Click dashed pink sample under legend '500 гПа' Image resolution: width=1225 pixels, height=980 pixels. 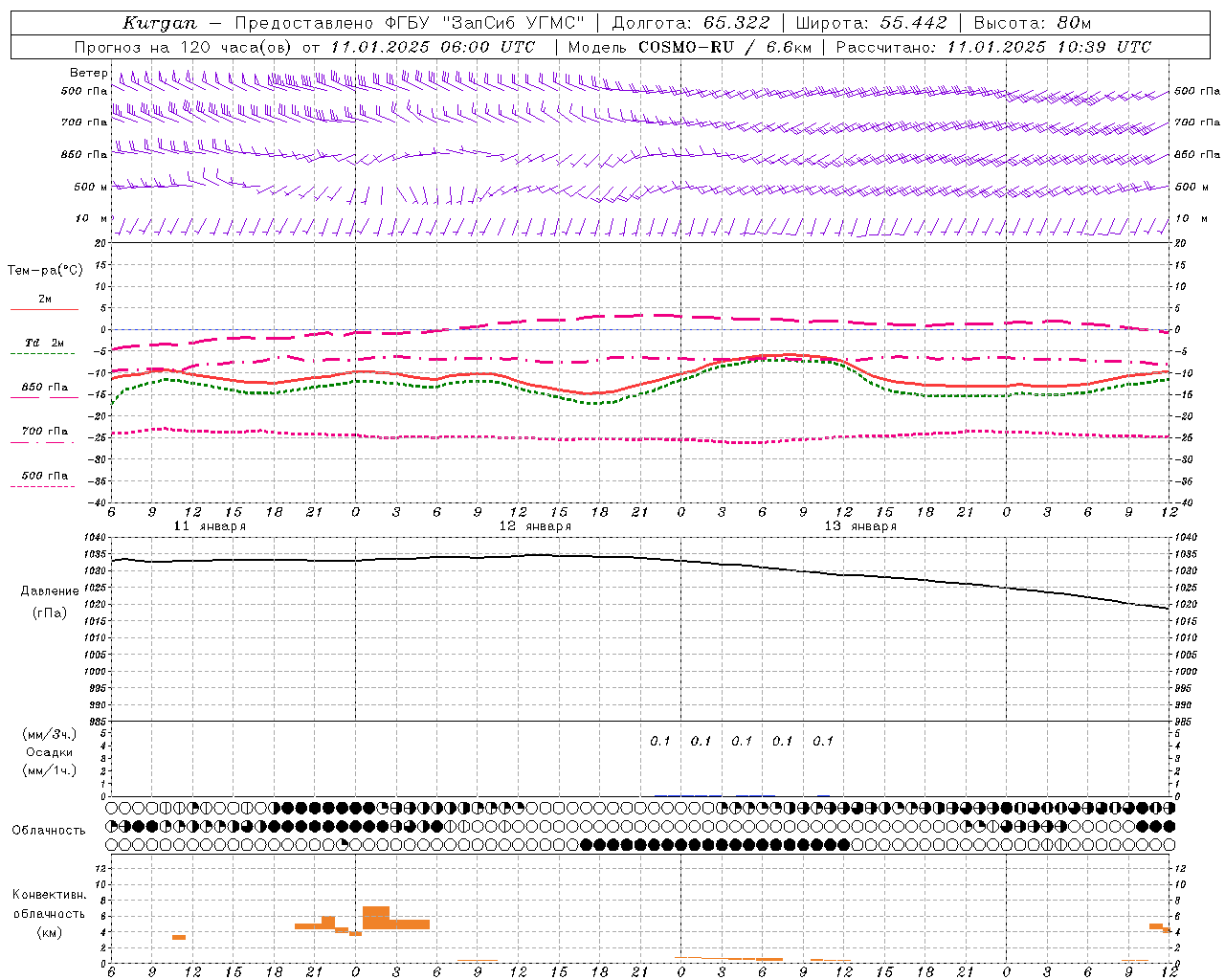pyautogui.click(x=43, y=486)
